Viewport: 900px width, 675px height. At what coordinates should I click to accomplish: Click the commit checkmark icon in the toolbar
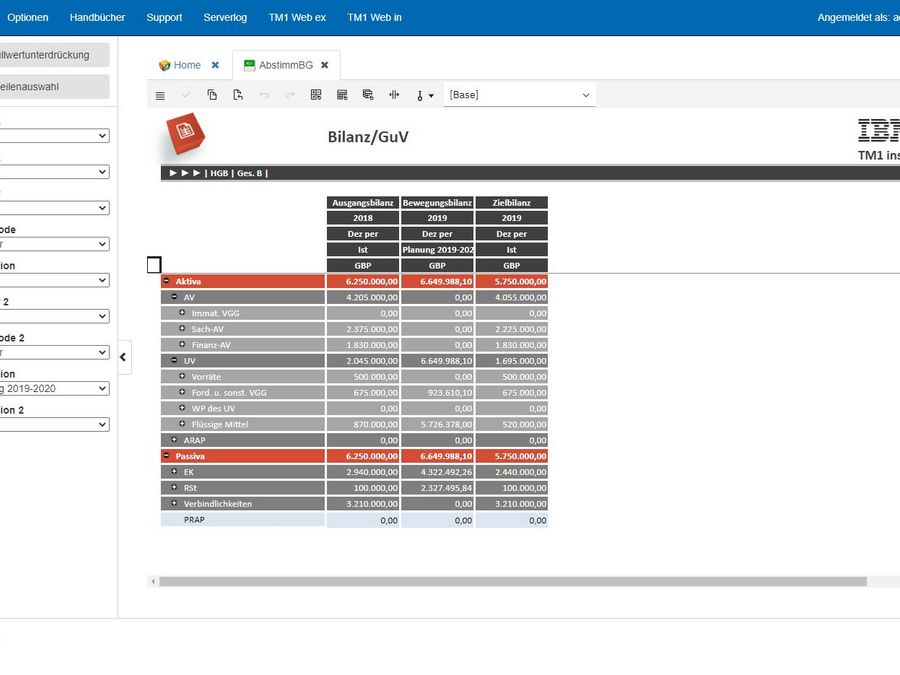(x=186, y=95)
